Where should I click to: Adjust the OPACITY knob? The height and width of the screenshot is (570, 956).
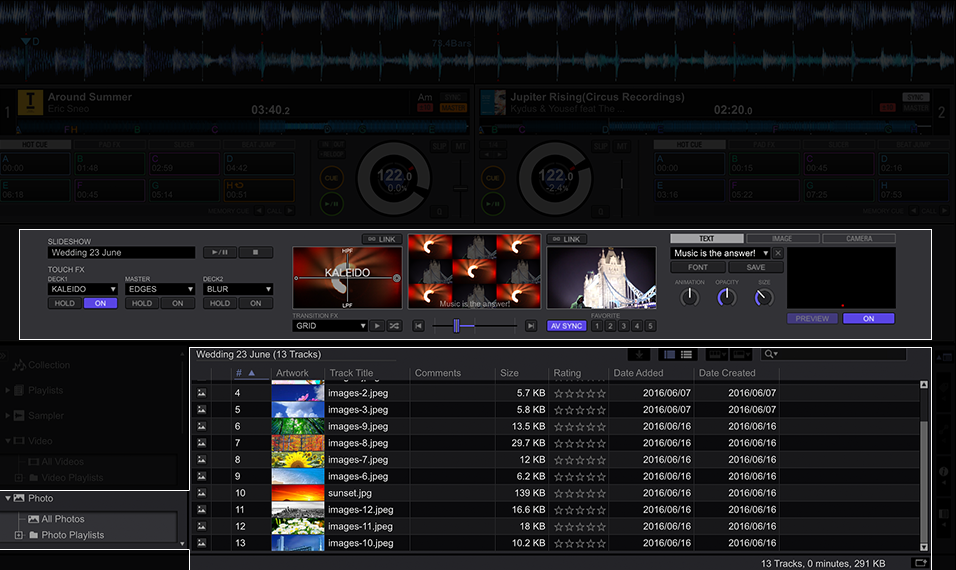pos(727,297)
